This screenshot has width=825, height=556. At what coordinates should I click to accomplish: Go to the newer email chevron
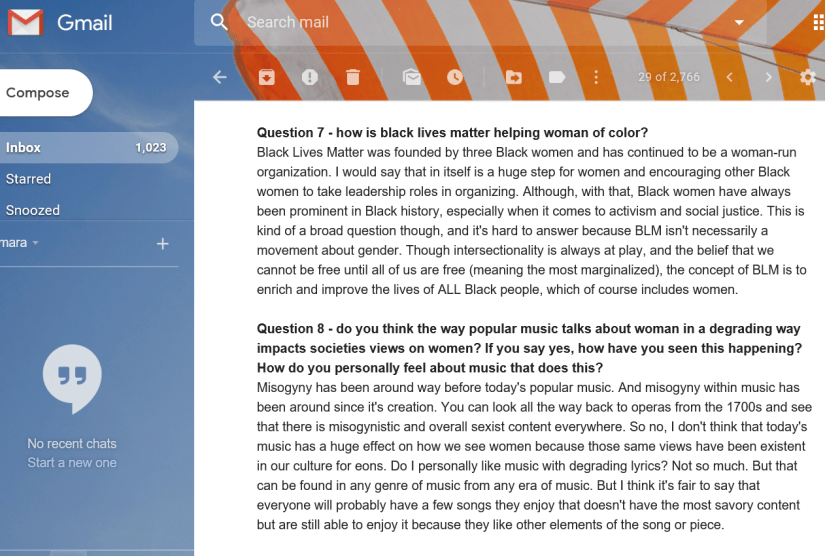[730, 77]
